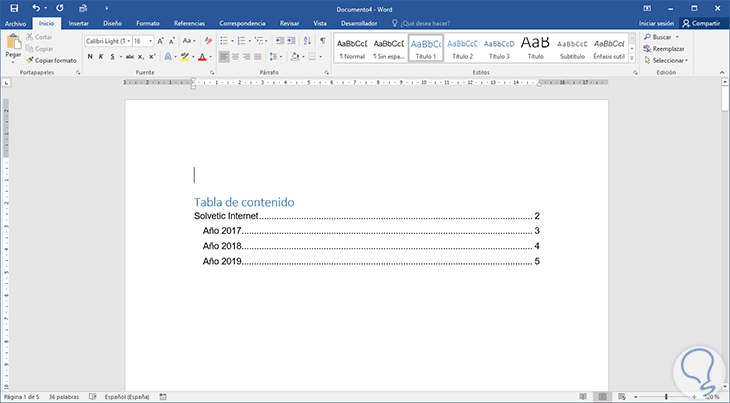The width and height of the screenshot is (730, 403).
Task: Toggle left alignment
Action: pyautogui.click(x=224, y=57)
